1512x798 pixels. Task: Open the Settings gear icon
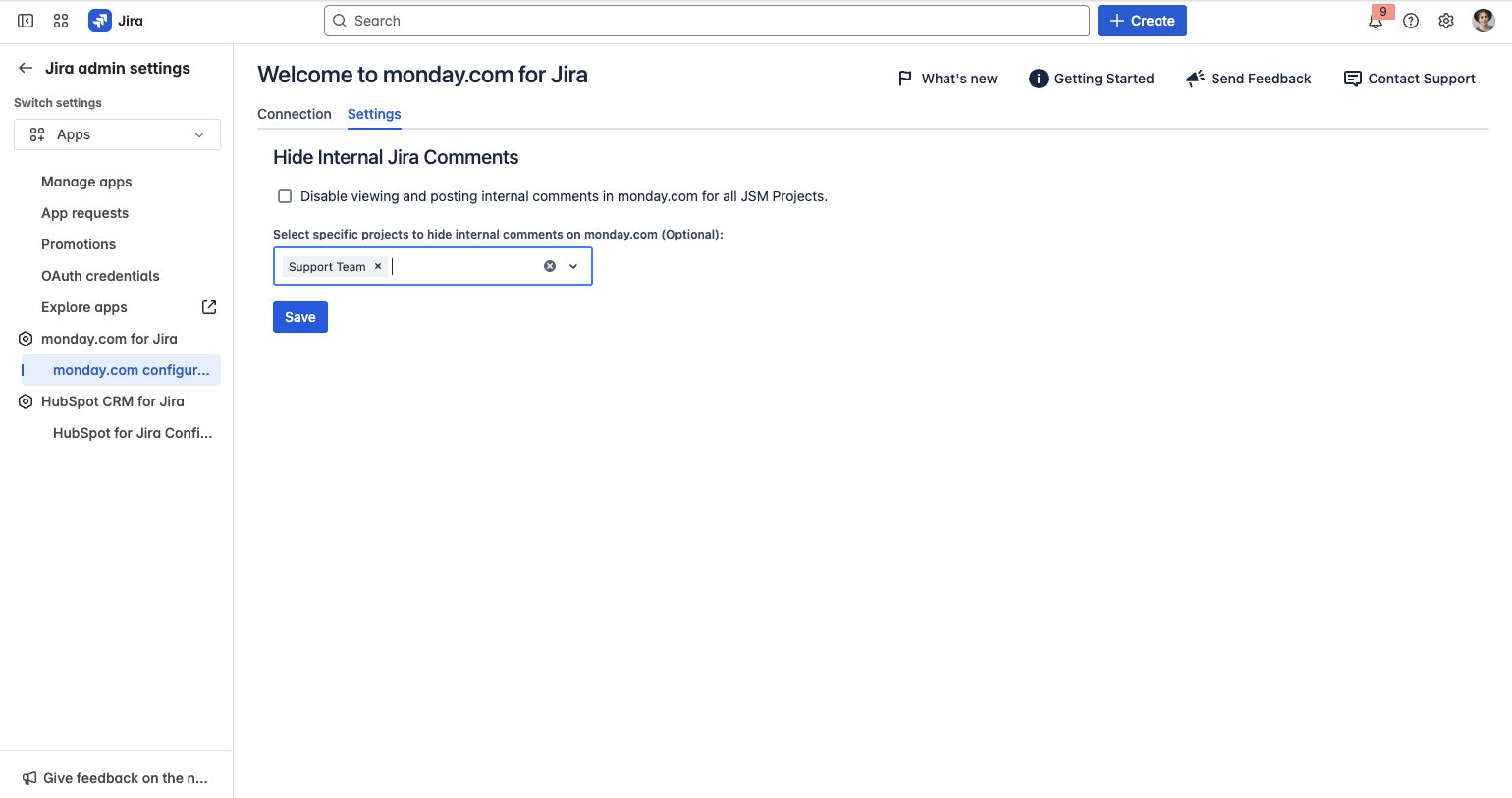[x=1446, y=21]
